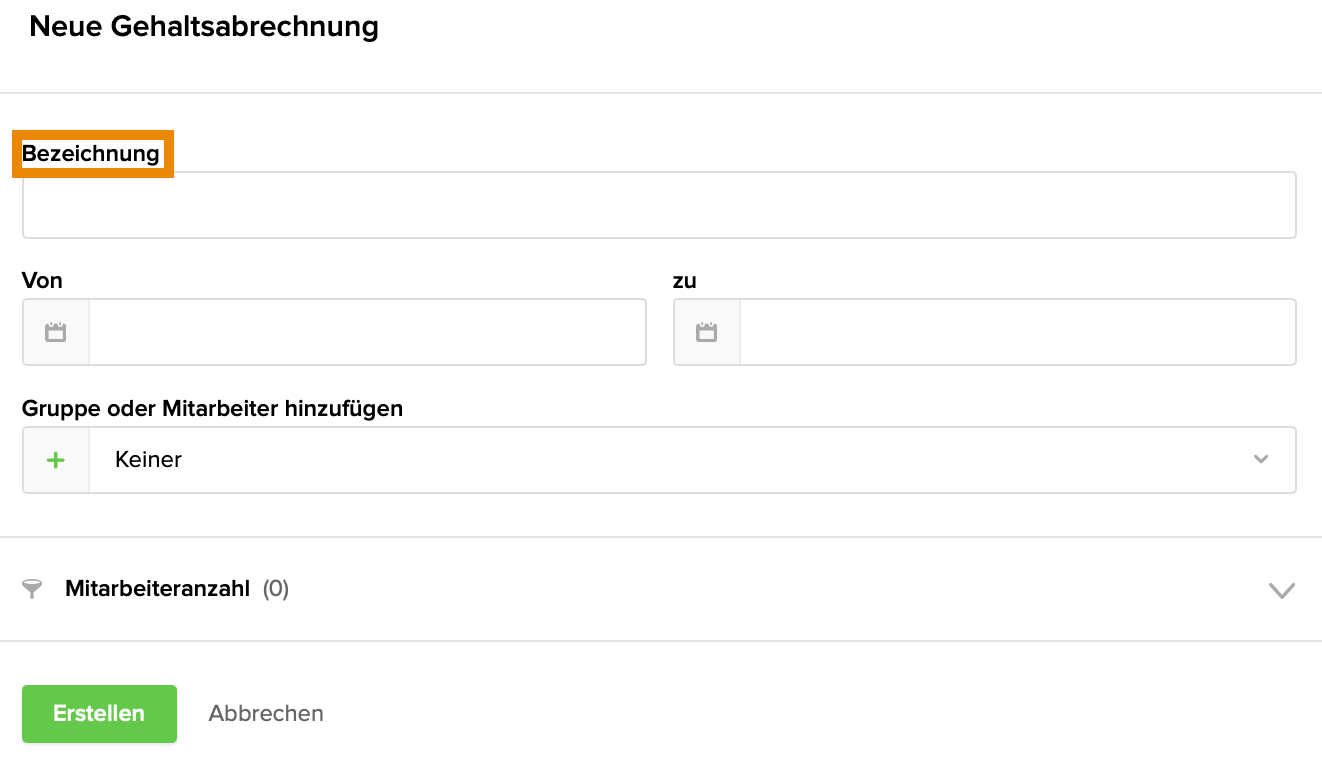Click the (0) employee count
1322x766 pixels.
tap(276, 589)
